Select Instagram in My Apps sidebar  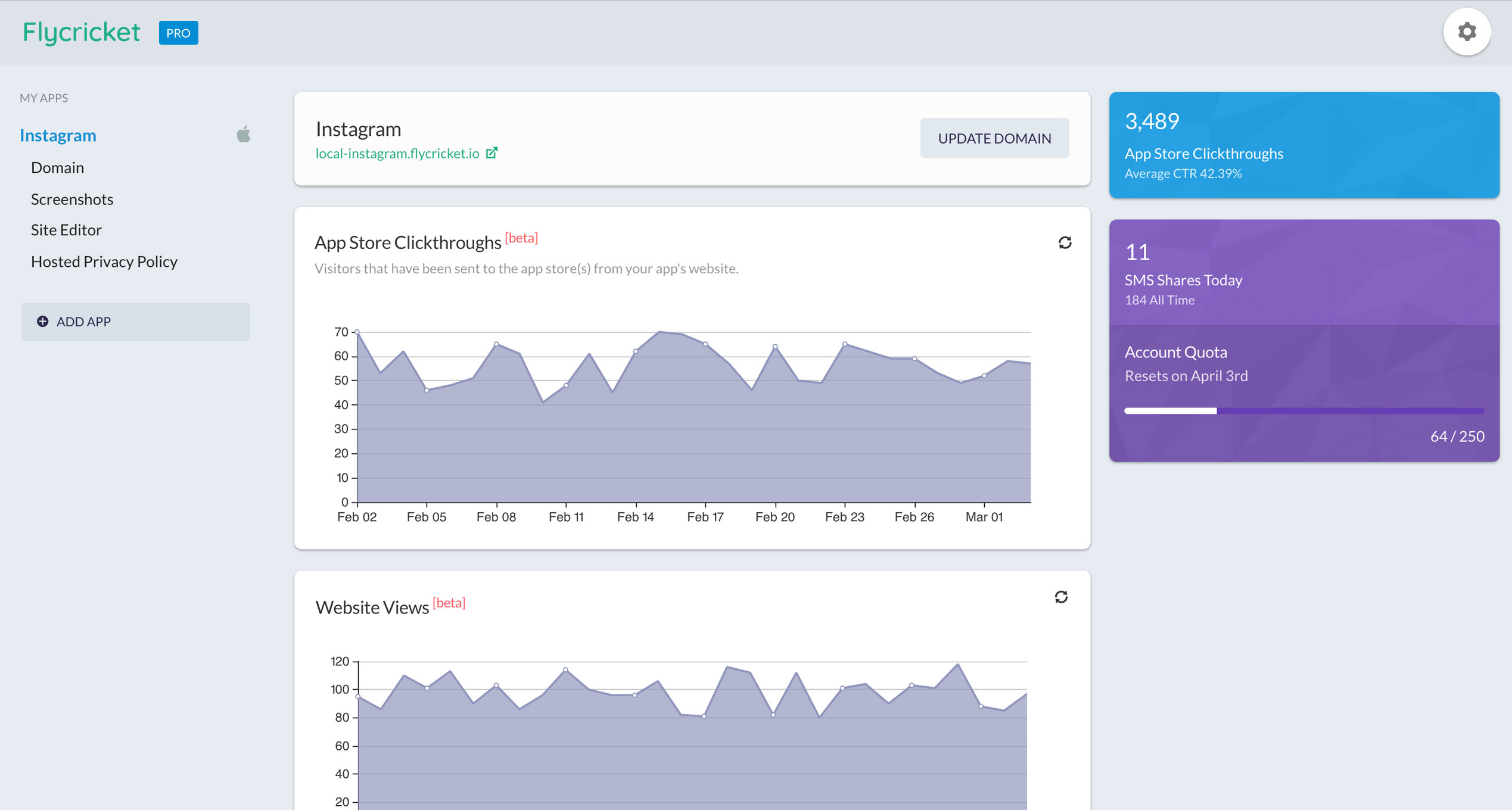[58, 135]
